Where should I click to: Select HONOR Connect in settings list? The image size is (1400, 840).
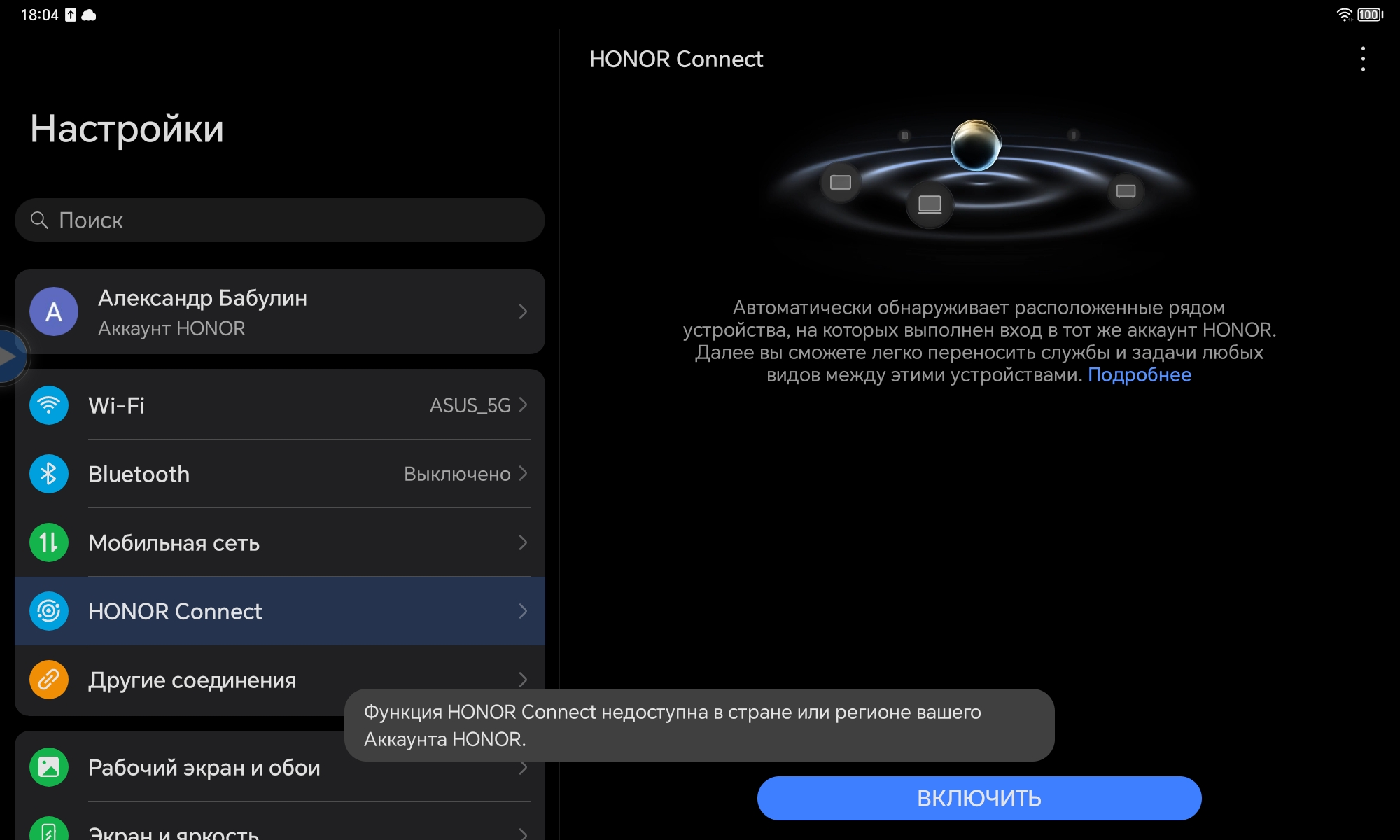point(280,611)
